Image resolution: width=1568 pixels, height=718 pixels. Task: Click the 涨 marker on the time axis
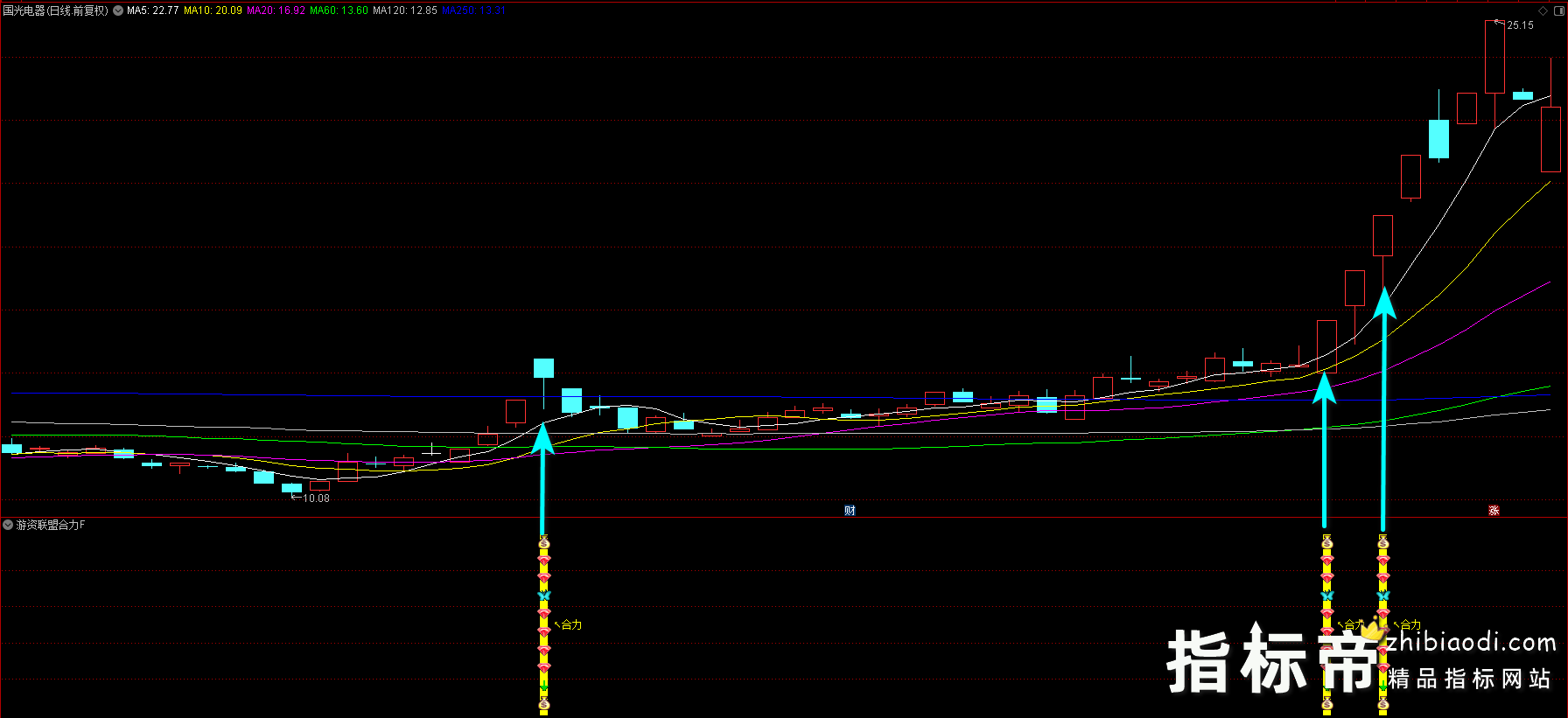pos(1494,511)
